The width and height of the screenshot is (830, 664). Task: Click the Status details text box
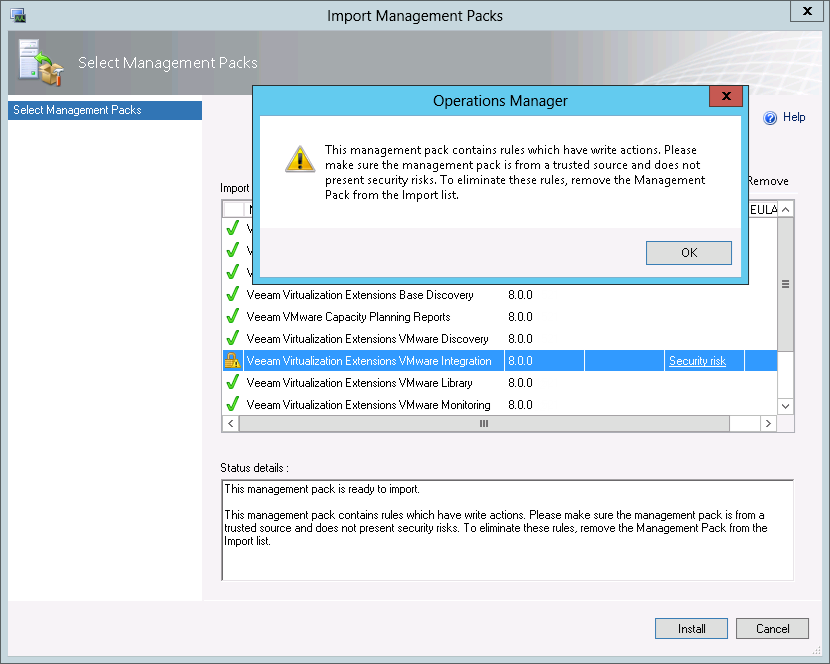click(x=508, y=530)
